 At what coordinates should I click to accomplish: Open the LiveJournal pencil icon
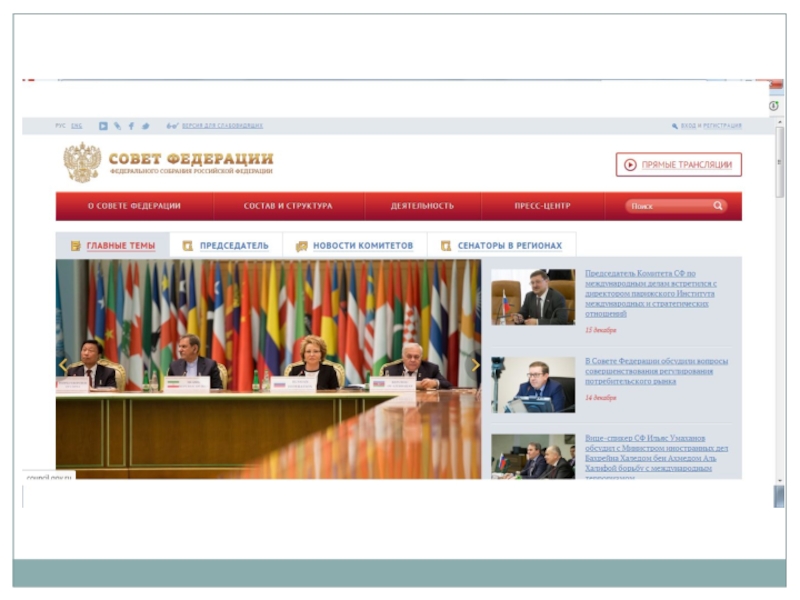[x=117, y=126]
